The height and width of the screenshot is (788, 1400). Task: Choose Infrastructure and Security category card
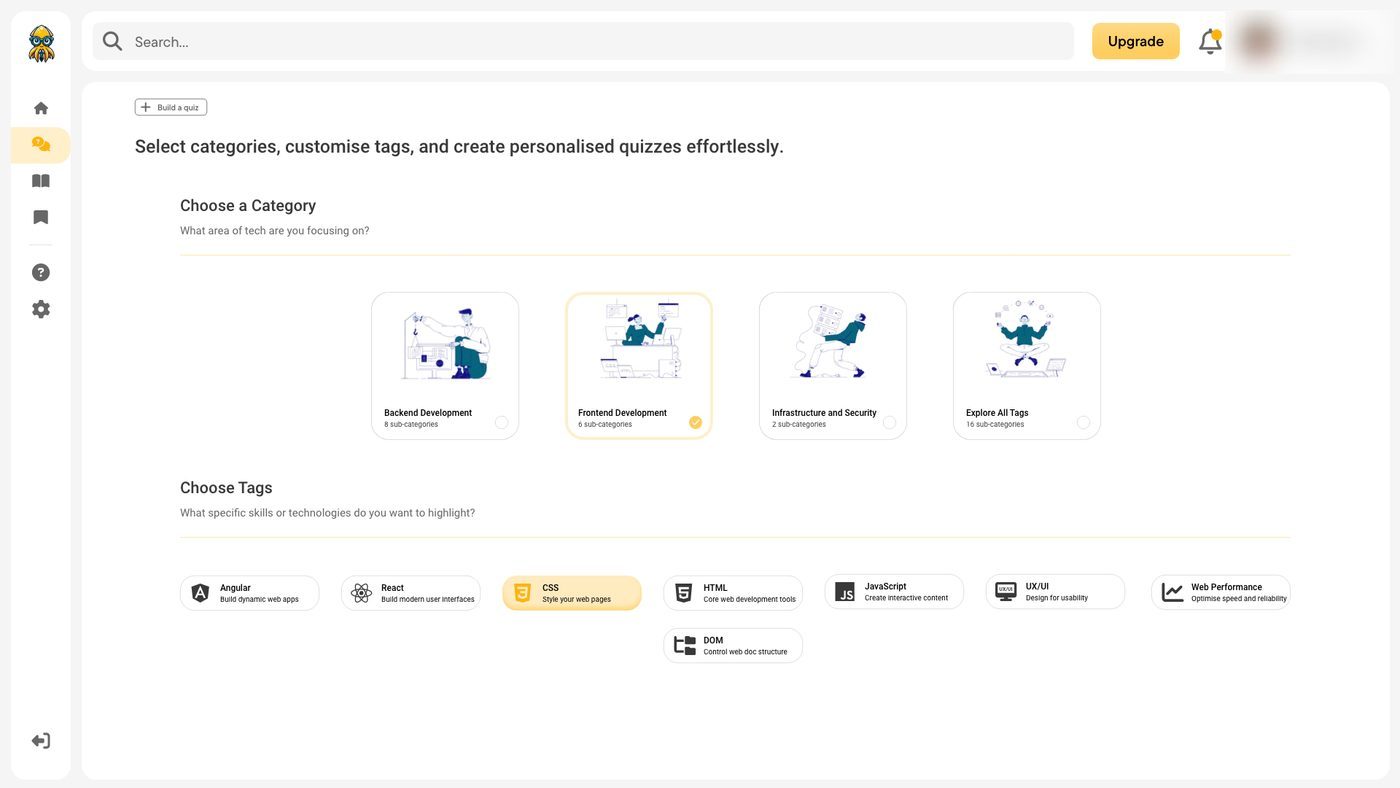click(833, 366)
